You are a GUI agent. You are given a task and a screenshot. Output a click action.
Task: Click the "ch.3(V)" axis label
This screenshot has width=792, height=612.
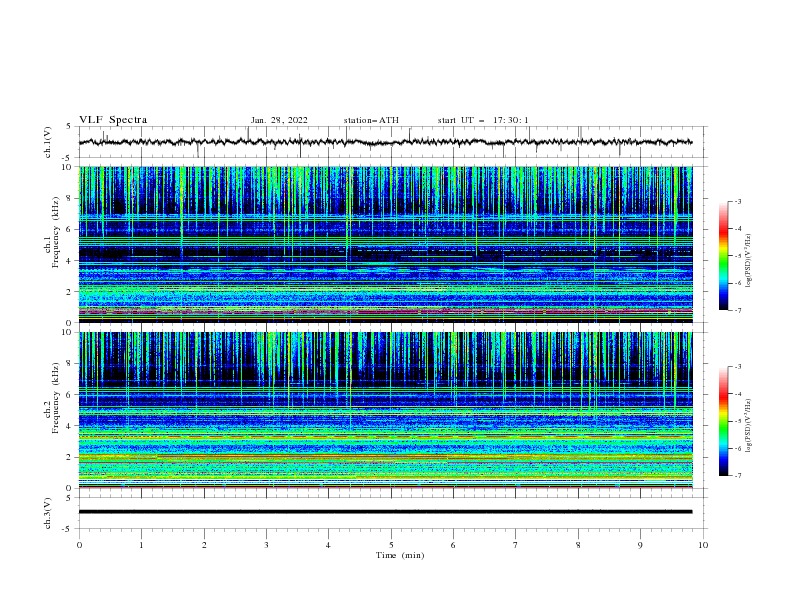[48, 513]
